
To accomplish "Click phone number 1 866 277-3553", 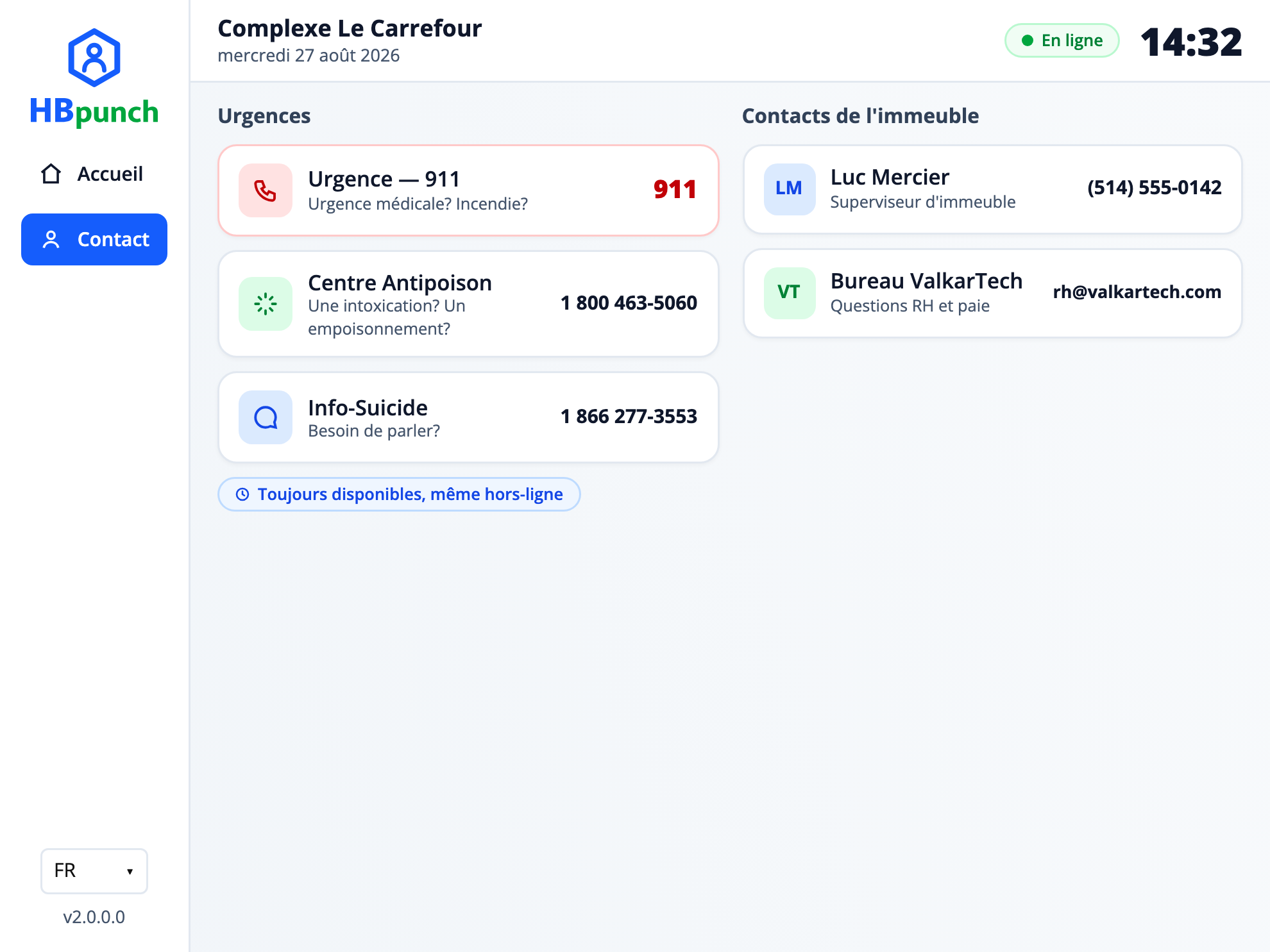I will [x=629, y=416].
